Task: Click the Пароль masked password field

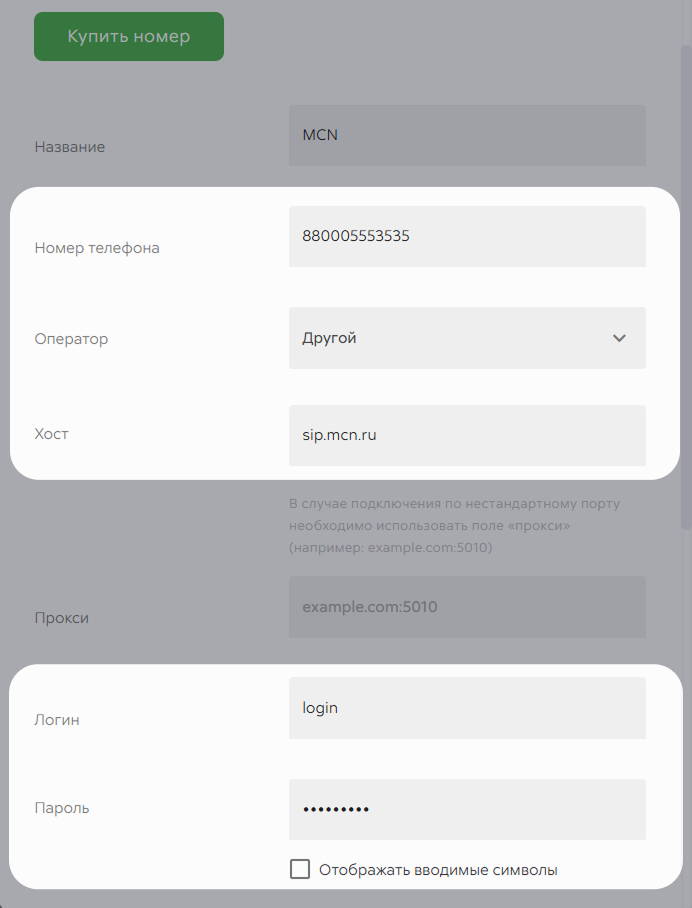Action: coord(467,810)
